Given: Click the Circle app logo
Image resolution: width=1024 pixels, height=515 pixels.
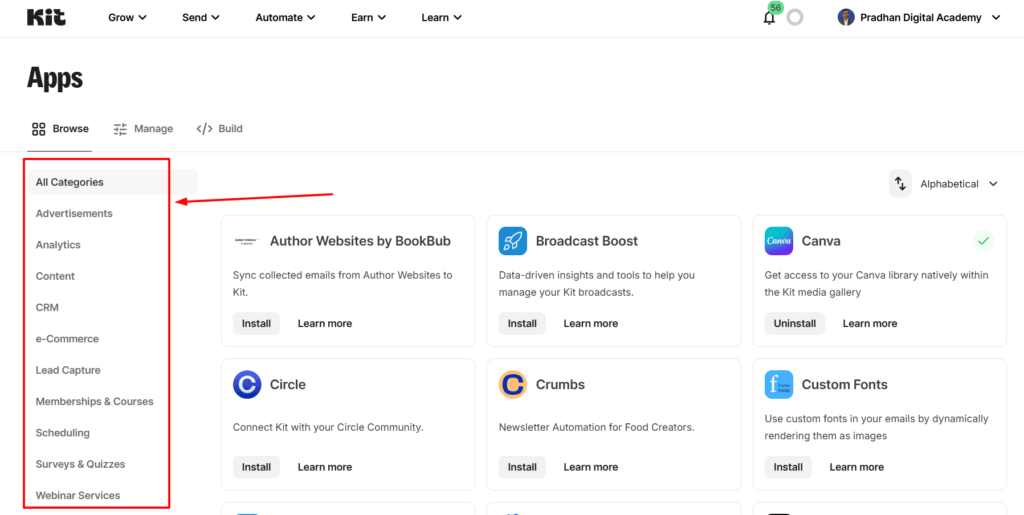Looking at the screenshot, I should pos(247,384).
